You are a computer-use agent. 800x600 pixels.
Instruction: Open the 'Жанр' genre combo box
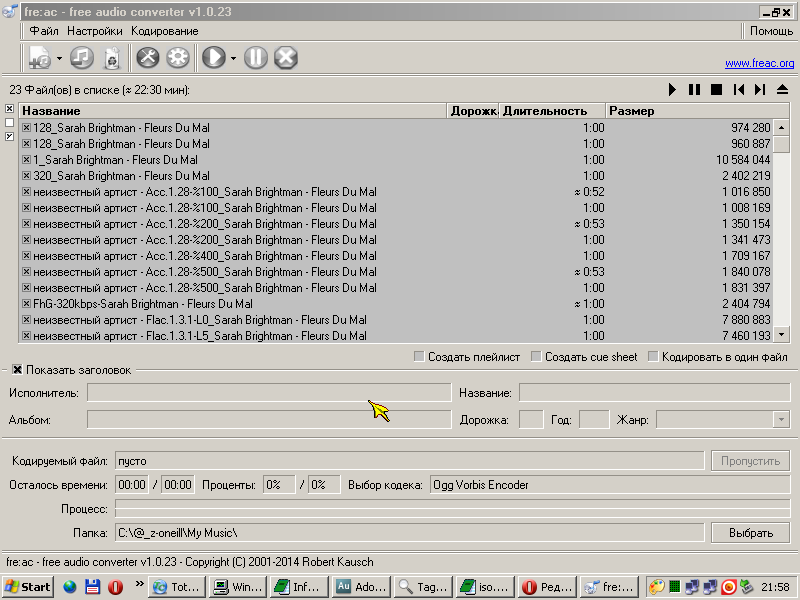(781, 420)
